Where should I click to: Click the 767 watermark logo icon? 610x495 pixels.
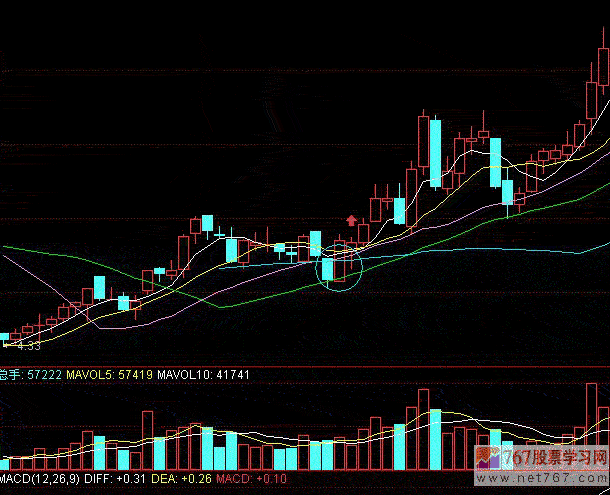pos(489,459)
